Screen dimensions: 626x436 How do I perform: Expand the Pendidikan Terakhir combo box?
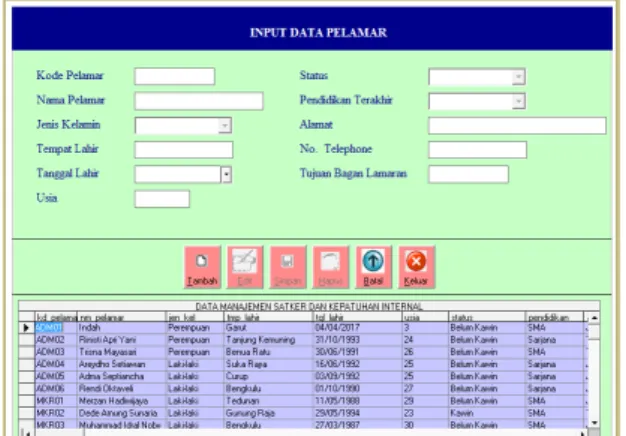tap(518, 101)
